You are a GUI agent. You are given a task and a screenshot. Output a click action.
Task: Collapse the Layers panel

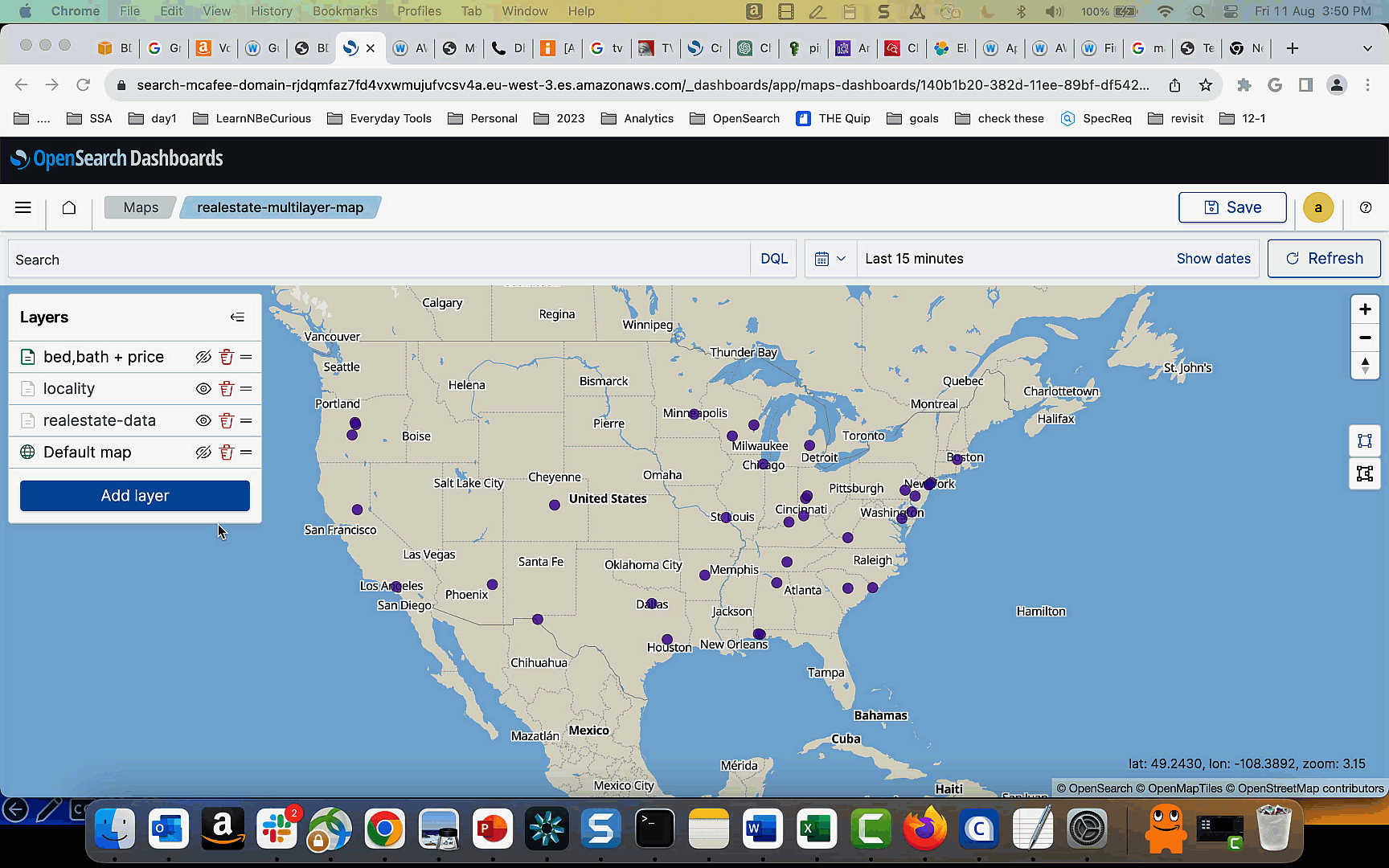237,317
